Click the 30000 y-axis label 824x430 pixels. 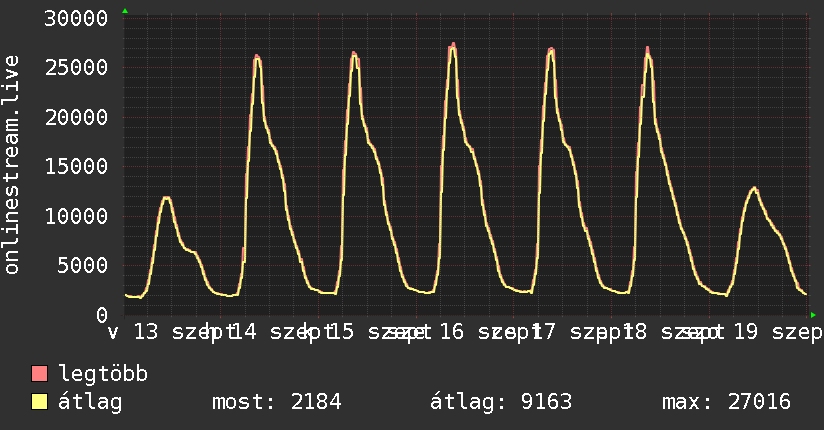coord(76,18)
